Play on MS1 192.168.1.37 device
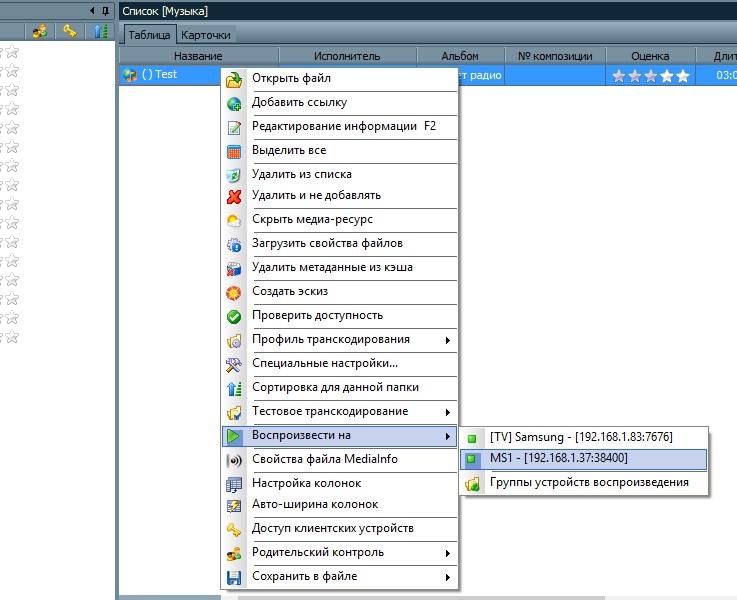The height and width of the screenshot is (600, 737). click(x=584, y=459)
